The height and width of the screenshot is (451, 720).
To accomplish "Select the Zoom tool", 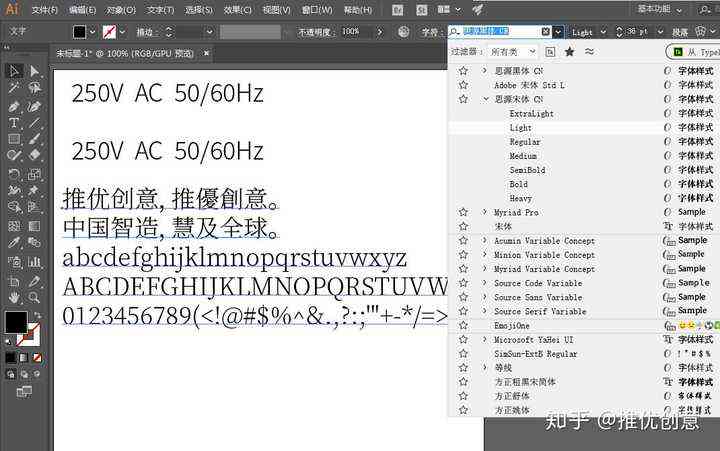I will [34, 298].
